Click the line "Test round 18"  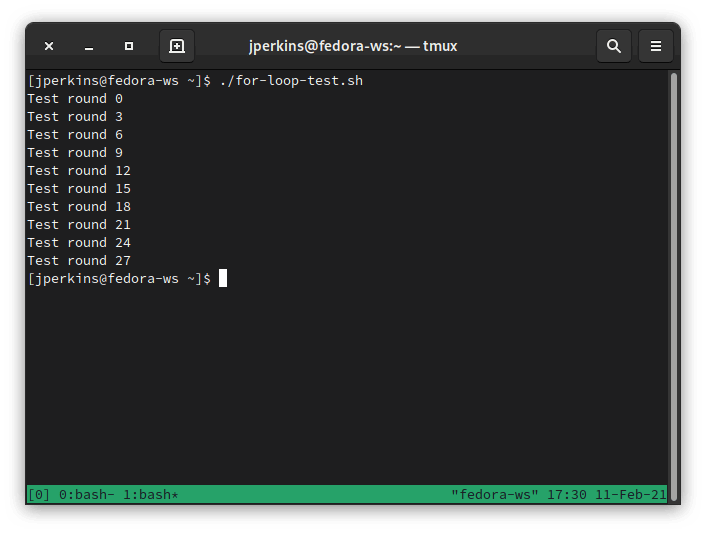tap(79, 207)
